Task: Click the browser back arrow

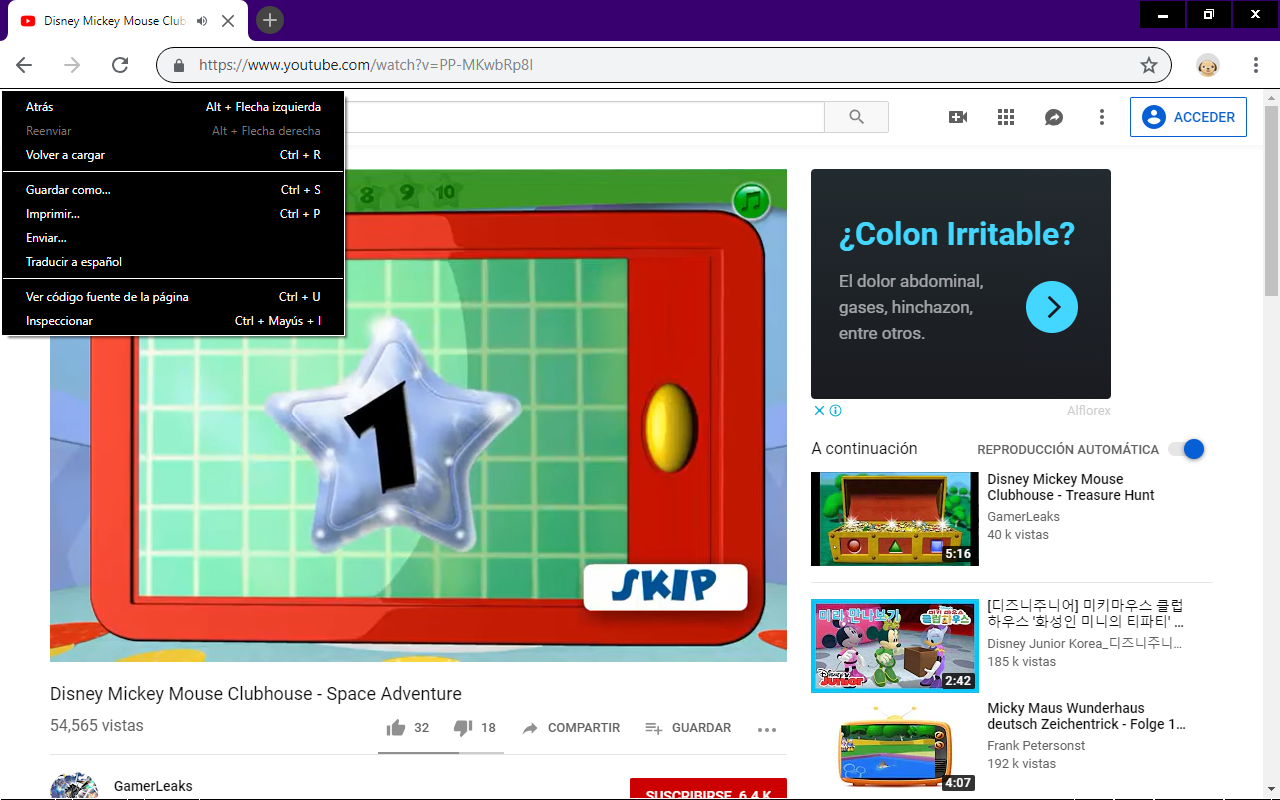Action: coord(24,65)
